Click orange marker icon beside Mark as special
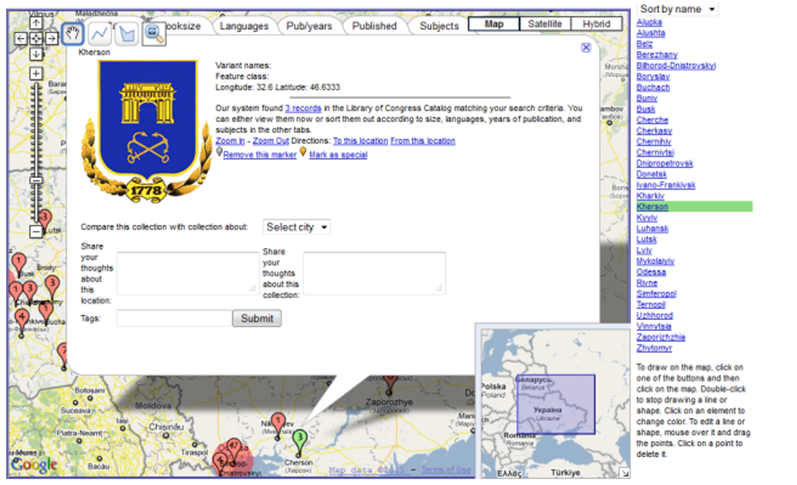Viewport: 797px width, 485px height. (303, 151)
